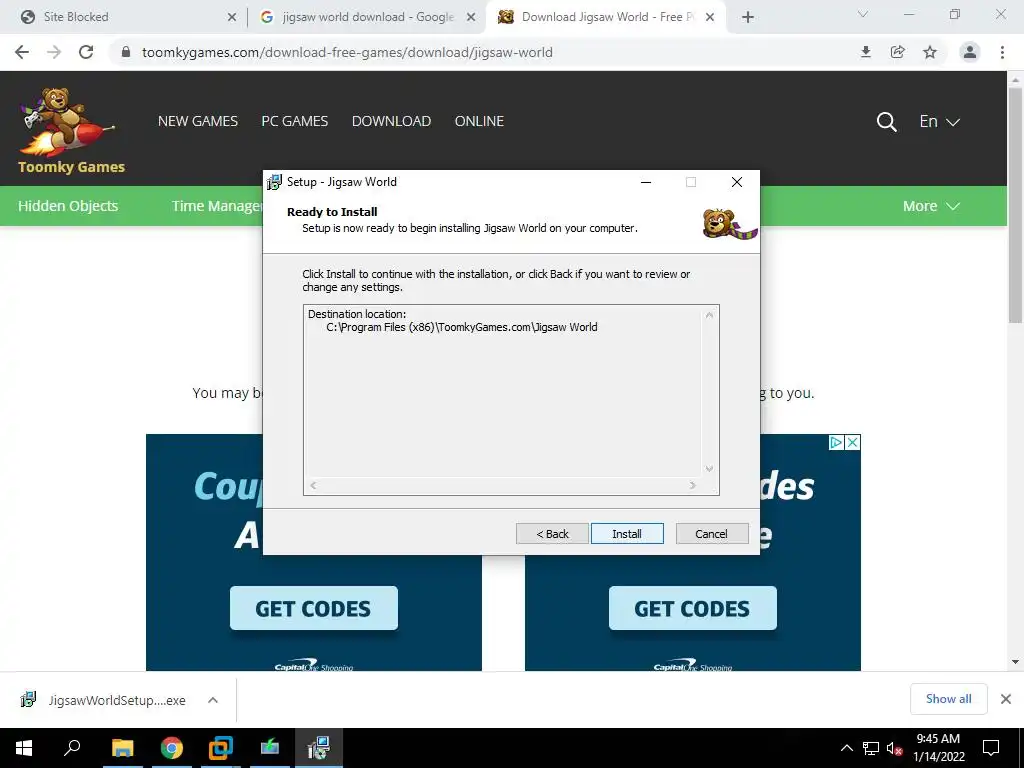Open the Windows Start menu
This screenshot has width=1024, height=768.
click(24, 748)
